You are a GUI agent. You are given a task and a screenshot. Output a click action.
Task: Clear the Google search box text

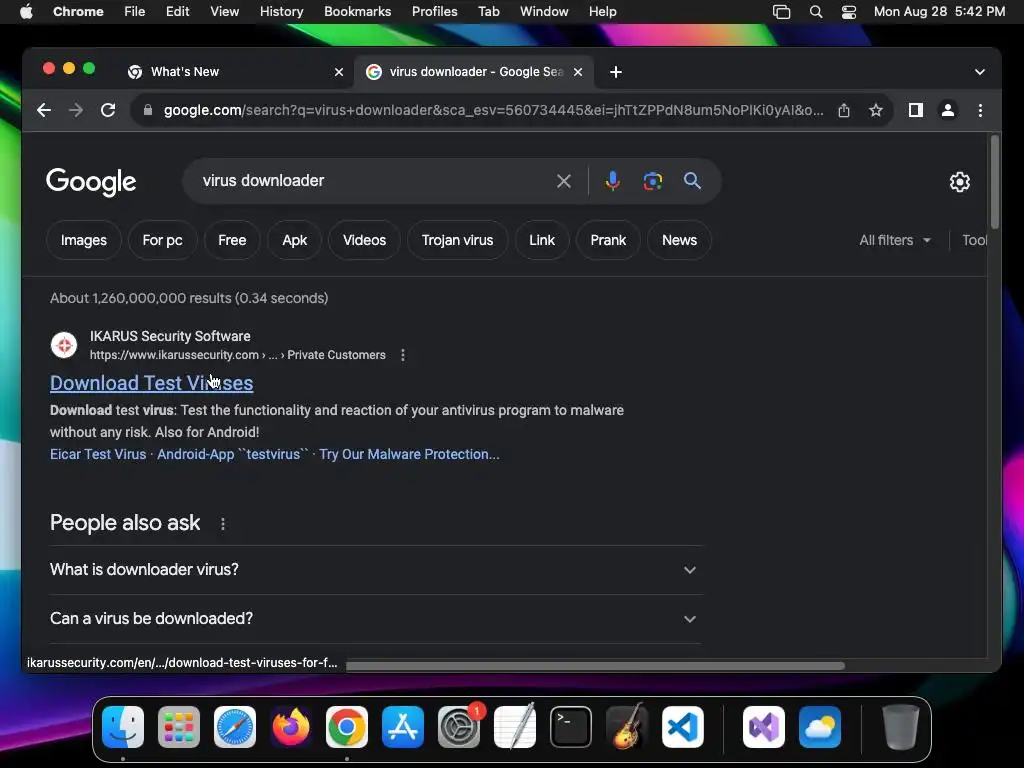pyautogui.click(x=564, y=181)
